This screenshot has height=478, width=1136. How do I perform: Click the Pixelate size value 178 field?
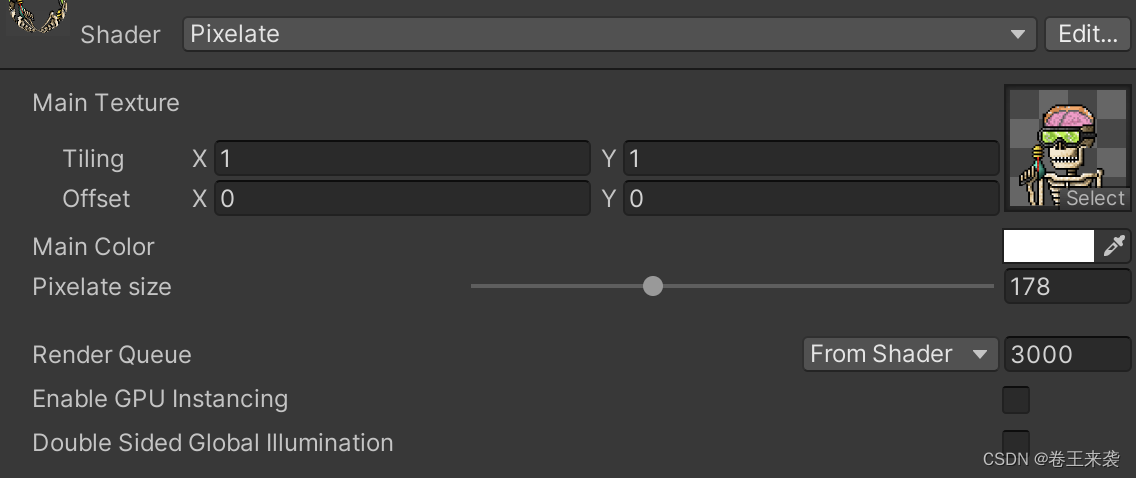pos(1067,287)
